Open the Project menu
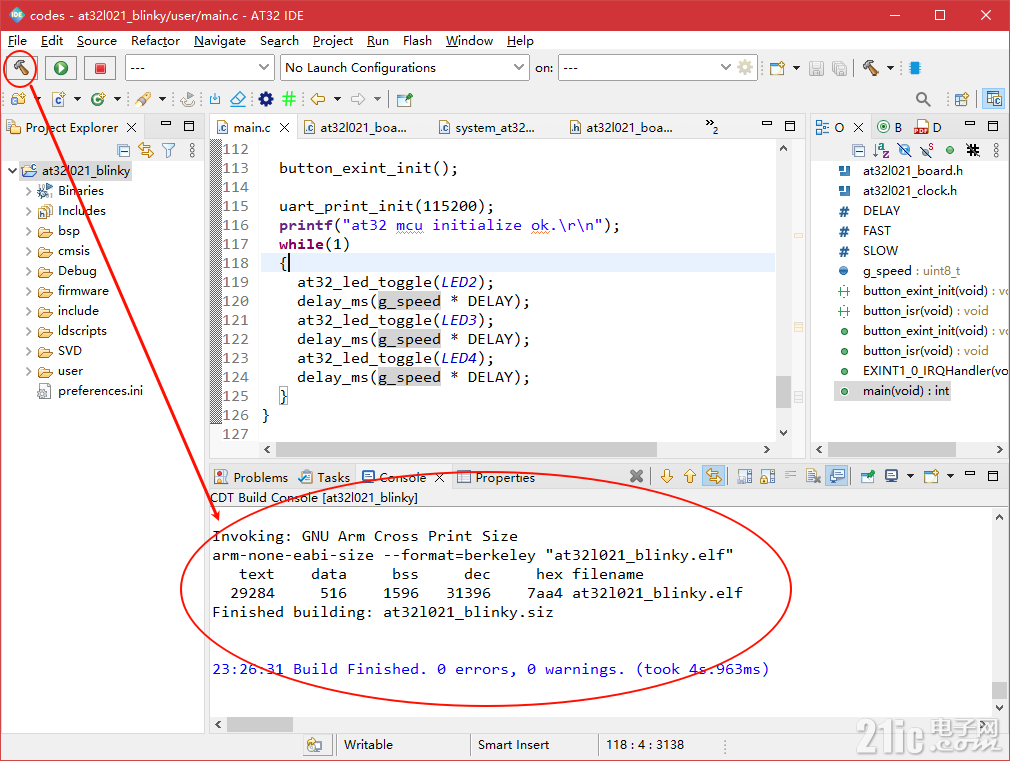Screen dimensions: 1010x761 tap(332, 41)
